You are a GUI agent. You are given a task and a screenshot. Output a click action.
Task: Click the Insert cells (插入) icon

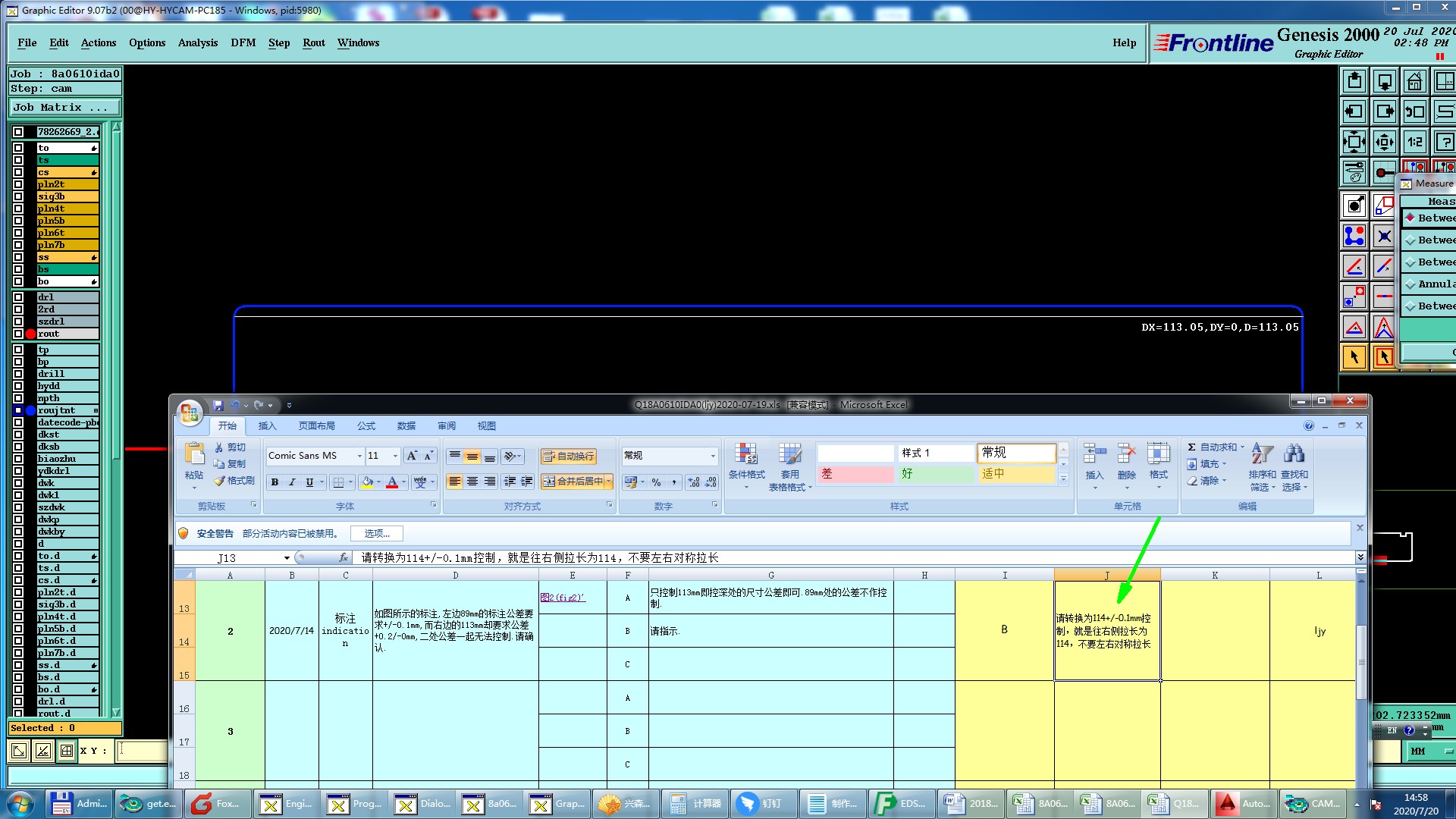pos(1094,454)
